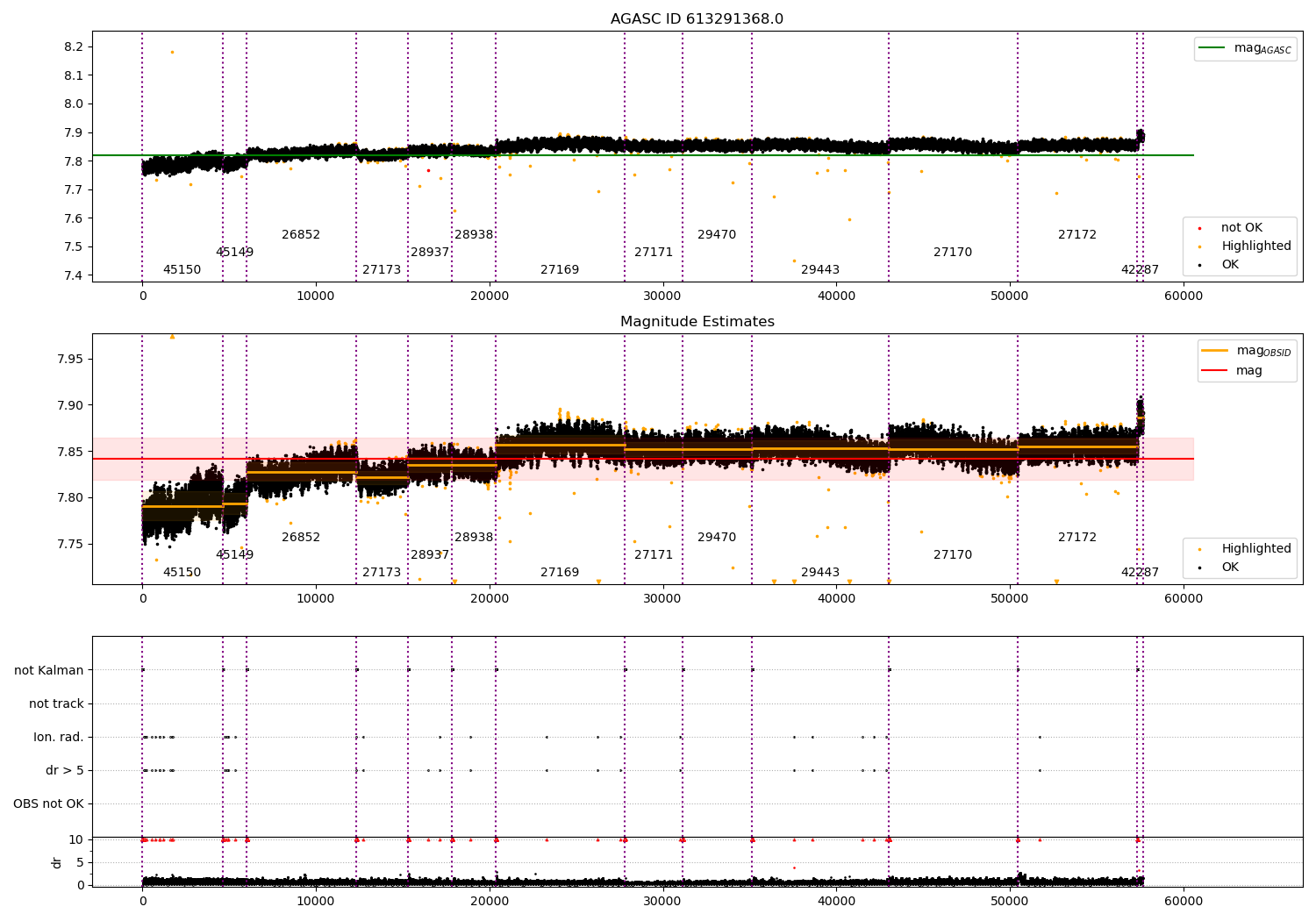Click the lone red not-OK point in top panel
Viewport: 1316px width, 921px height.
tap(428, 170)
